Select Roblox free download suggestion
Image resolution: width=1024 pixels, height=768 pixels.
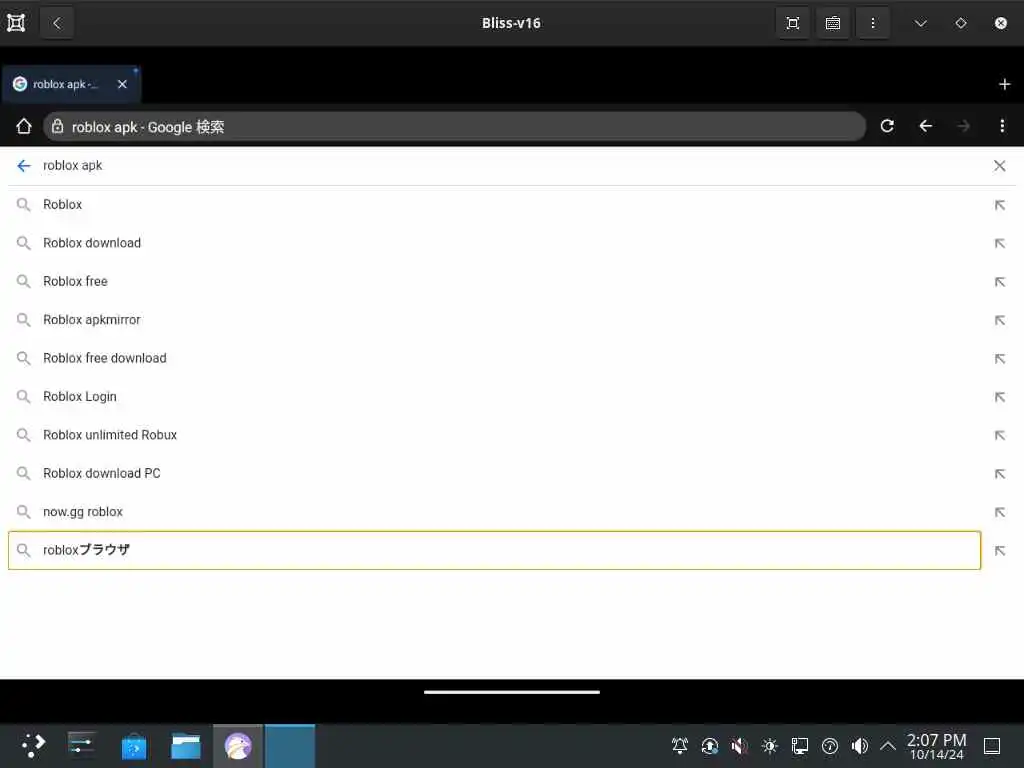pyautogui.click(x=494, y=359)
